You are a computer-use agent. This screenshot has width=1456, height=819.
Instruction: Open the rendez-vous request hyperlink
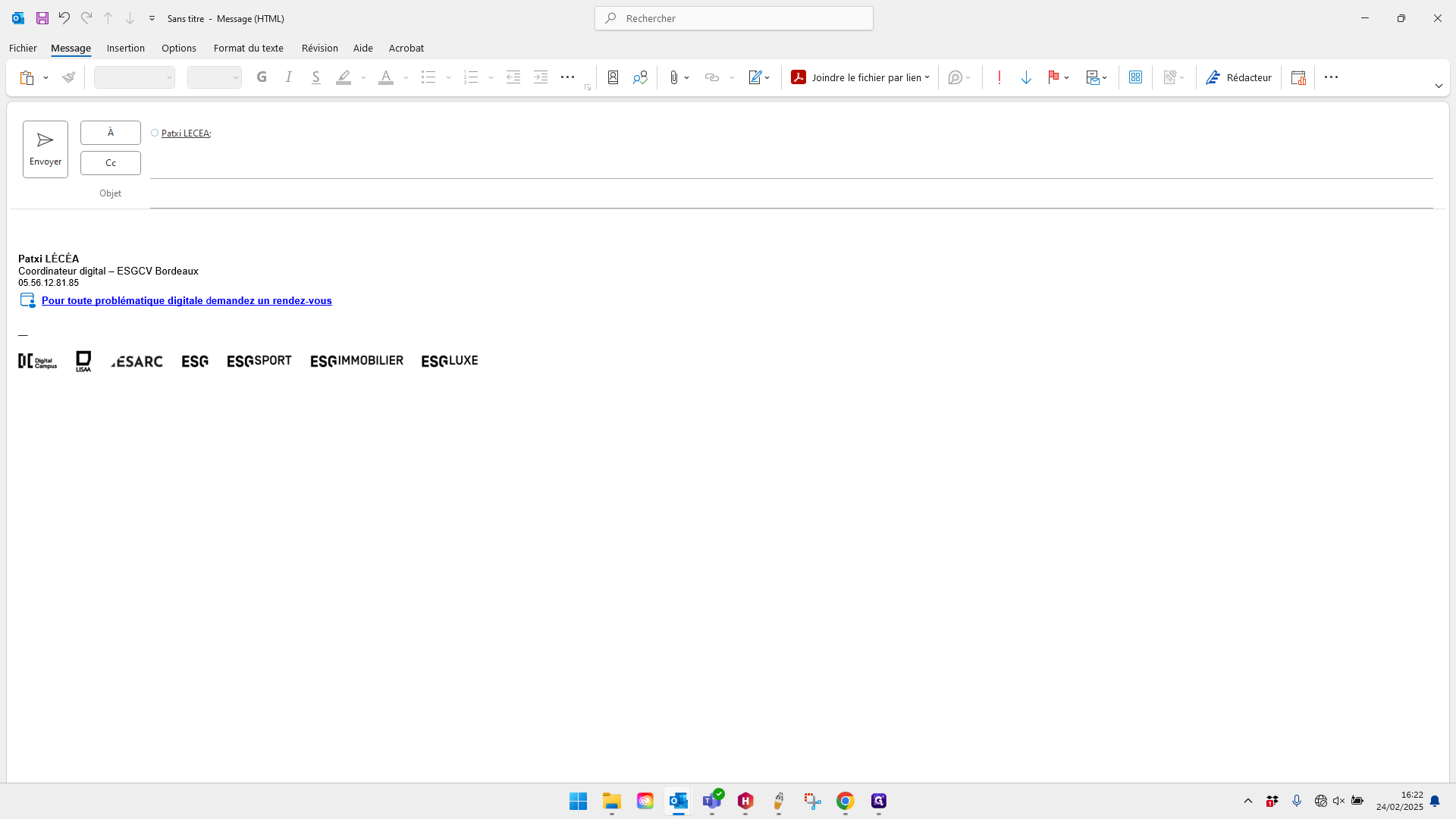pyautogui.click(x=187, y=301)
